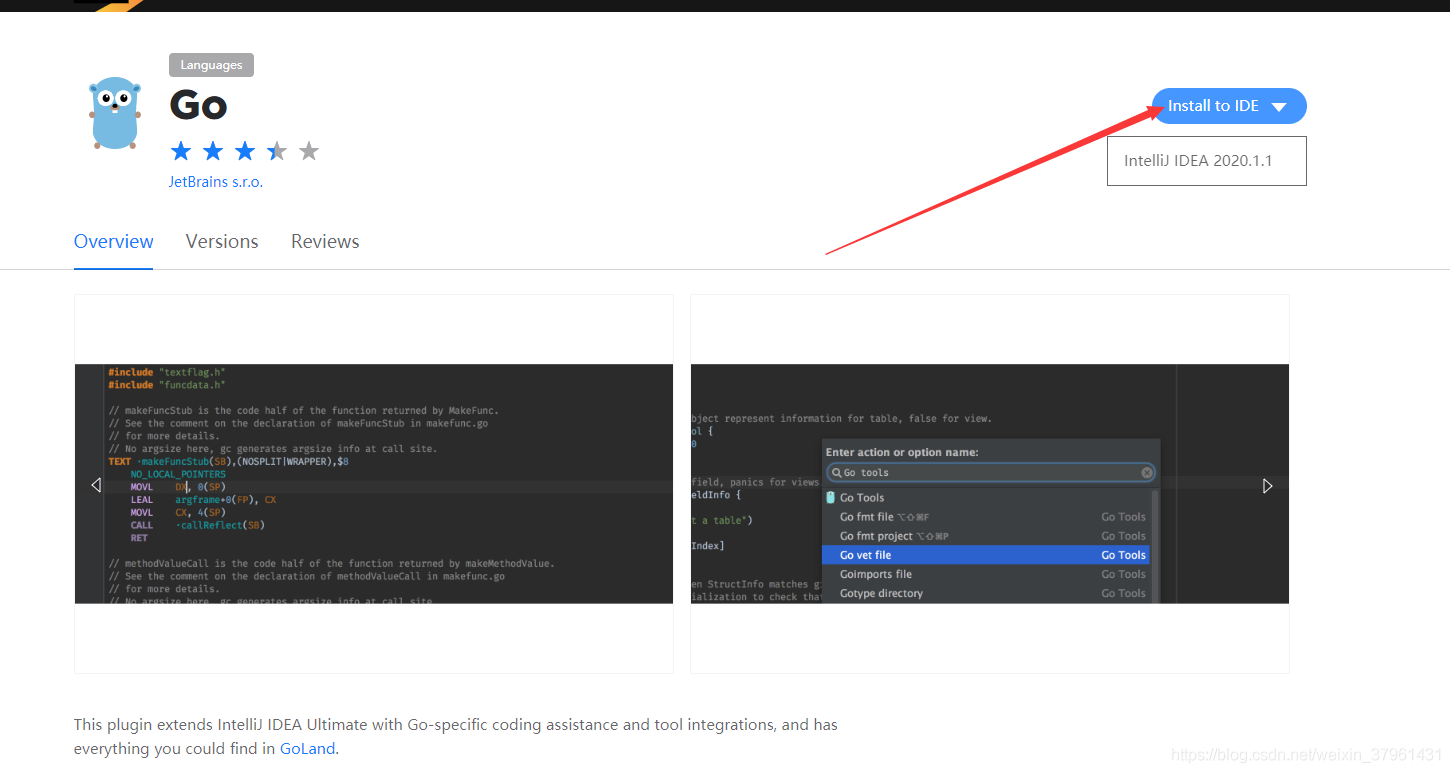Follow the GoLand link in the description
The image size is (1450, 773).
click(x=308, y=749)
